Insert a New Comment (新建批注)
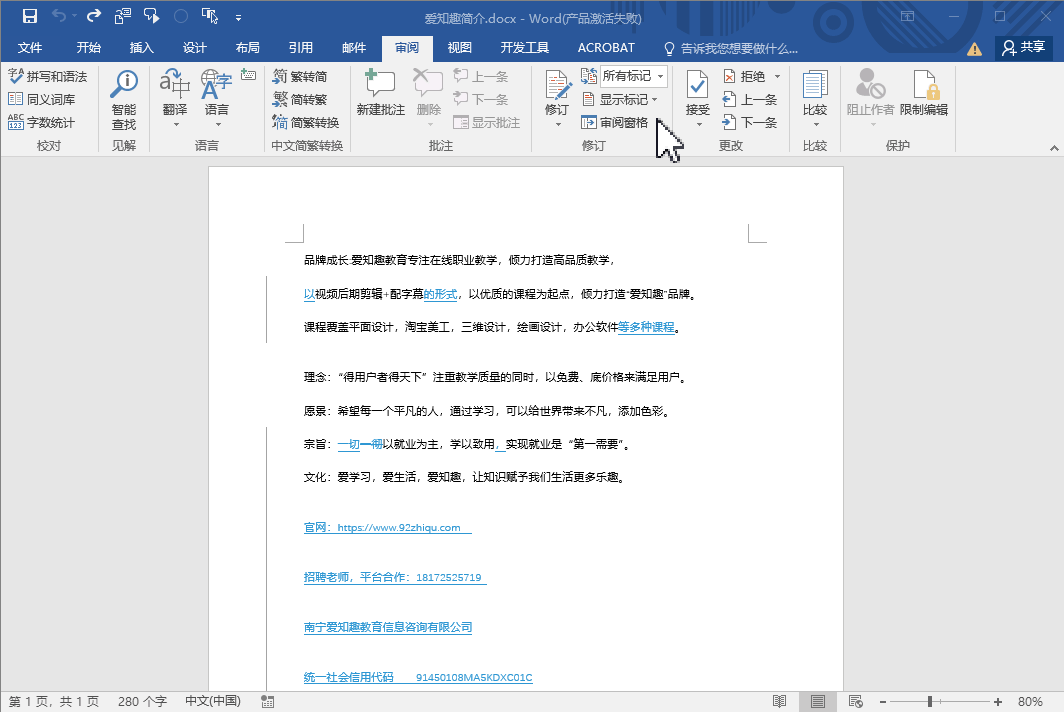Viewport: 1064px width, 712px height. [380, 92]
